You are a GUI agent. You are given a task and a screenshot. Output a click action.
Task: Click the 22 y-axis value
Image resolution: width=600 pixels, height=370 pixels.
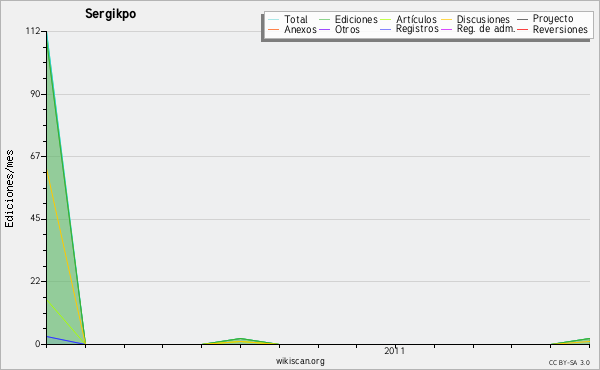36,281
